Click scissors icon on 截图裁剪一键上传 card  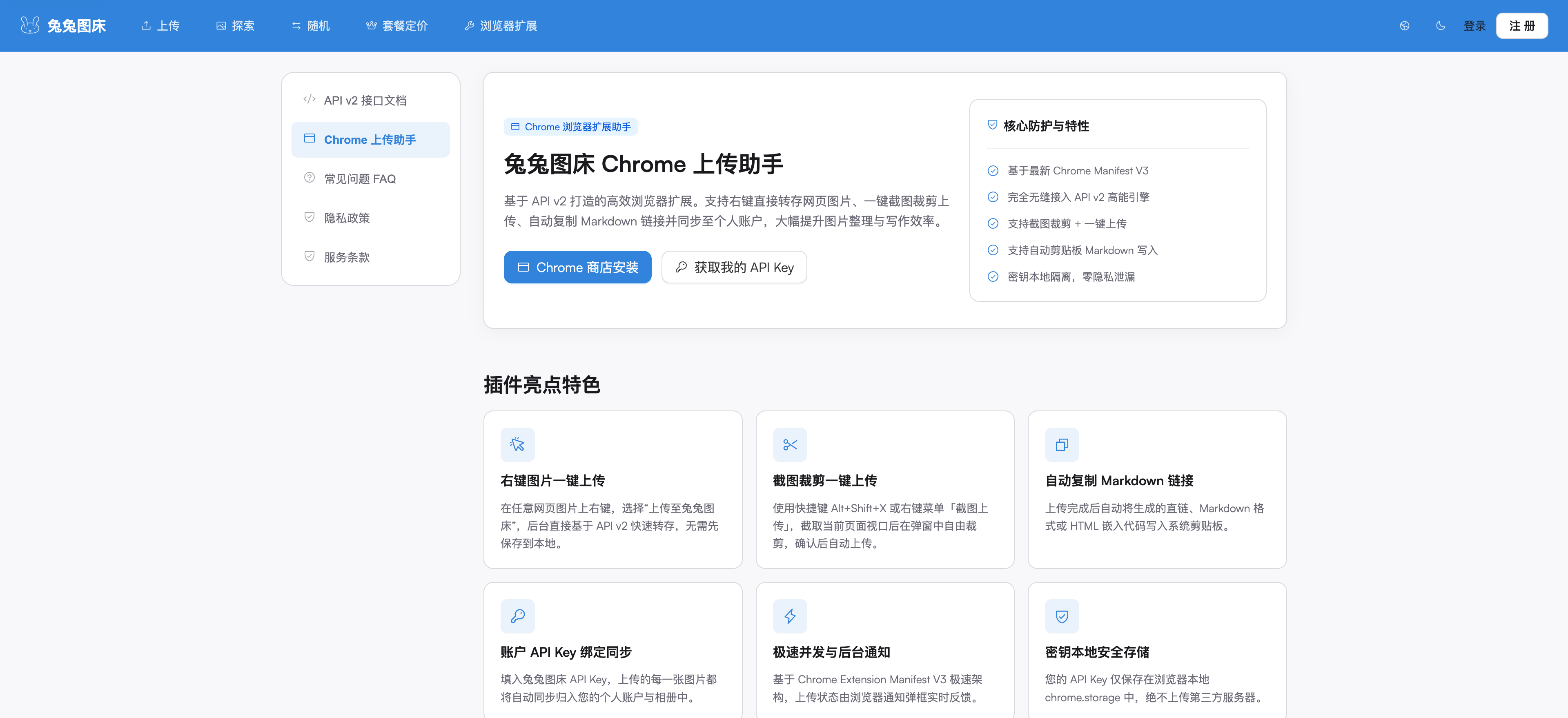(789, 444)
